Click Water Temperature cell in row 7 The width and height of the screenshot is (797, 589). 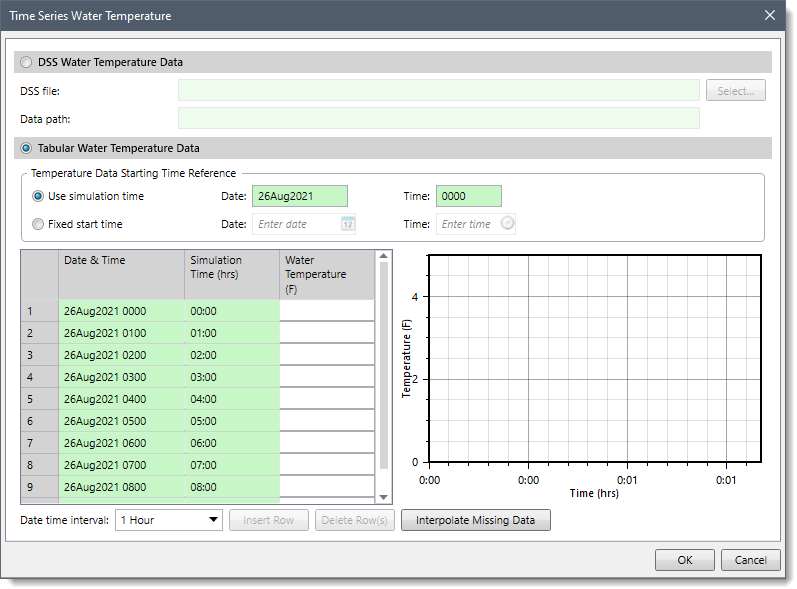click(x=327, y=443)
